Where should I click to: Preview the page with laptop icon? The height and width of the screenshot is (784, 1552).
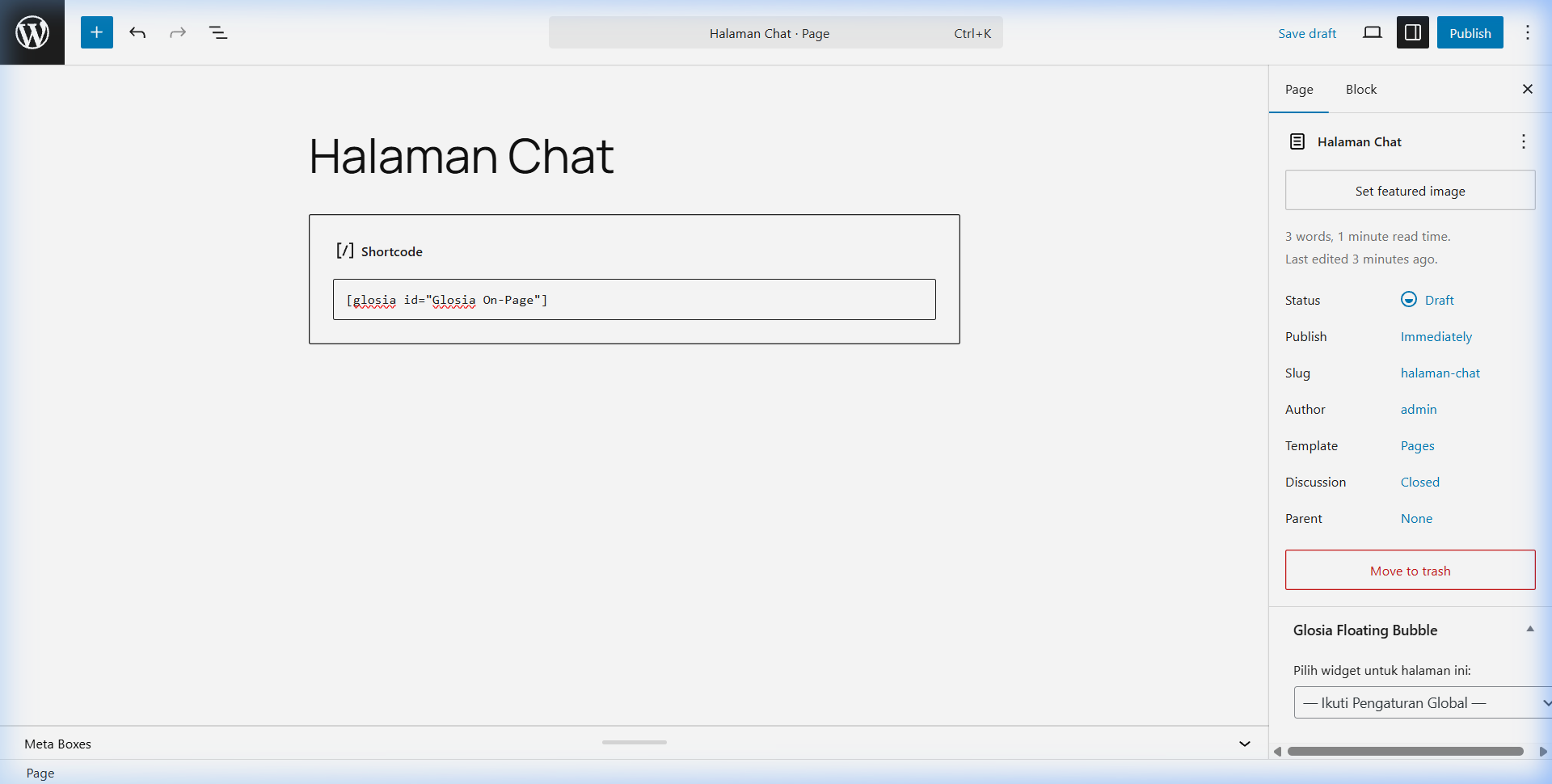coord(1373,32)
